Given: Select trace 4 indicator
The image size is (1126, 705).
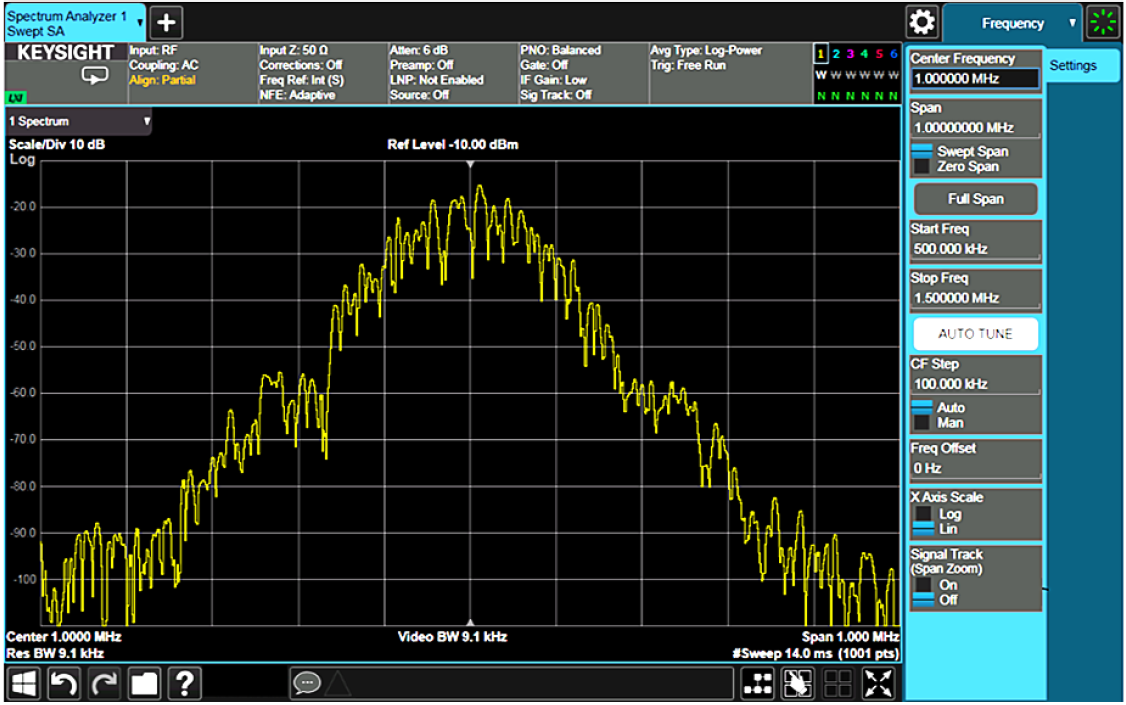Looking at the screenshot, I should (x=865, y=54).
